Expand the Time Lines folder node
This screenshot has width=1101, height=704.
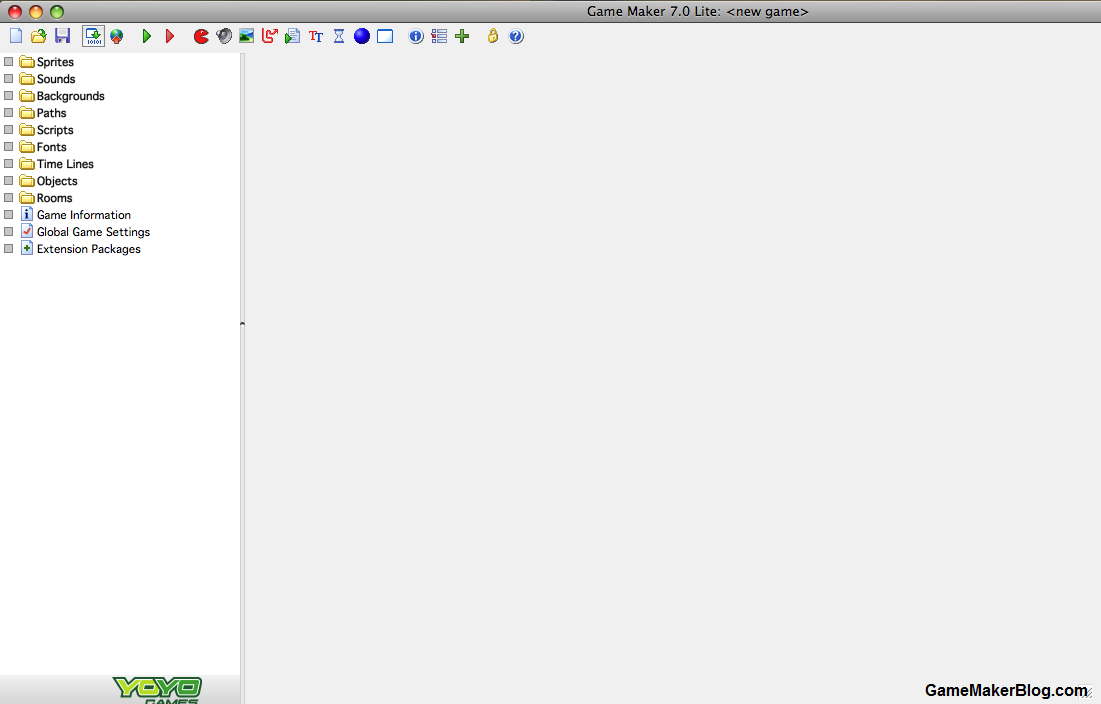pyautogui.click(x=8, y=164)
